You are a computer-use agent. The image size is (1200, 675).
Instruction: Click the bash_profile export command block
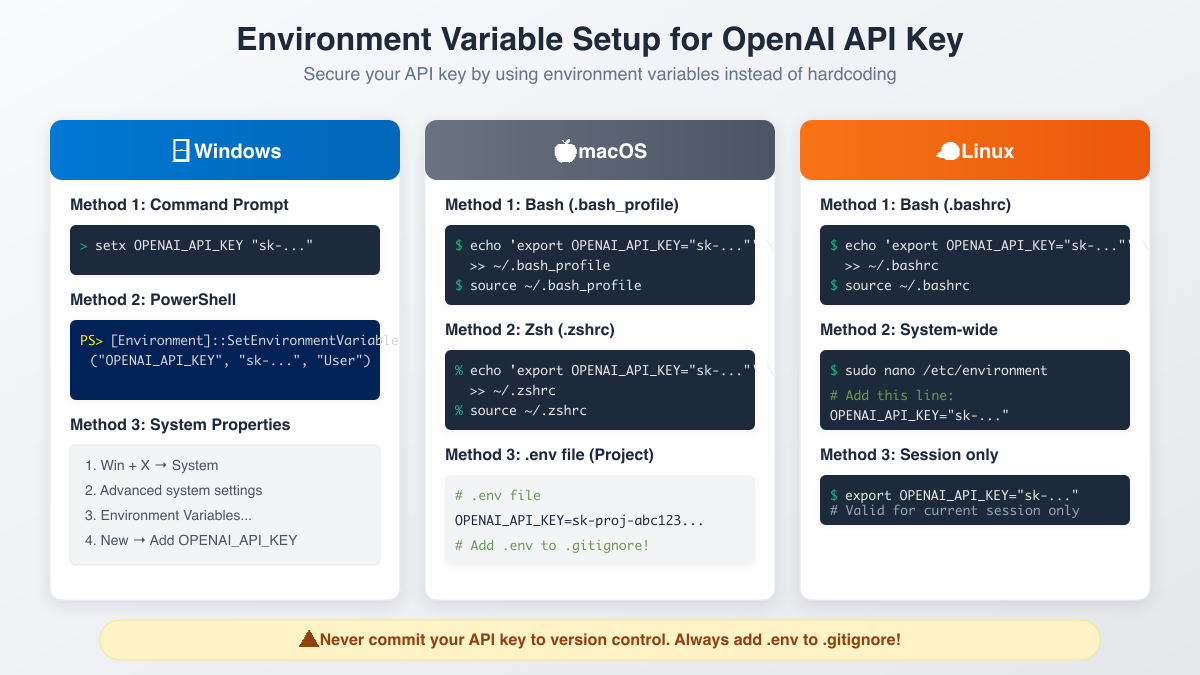[600, 265]
